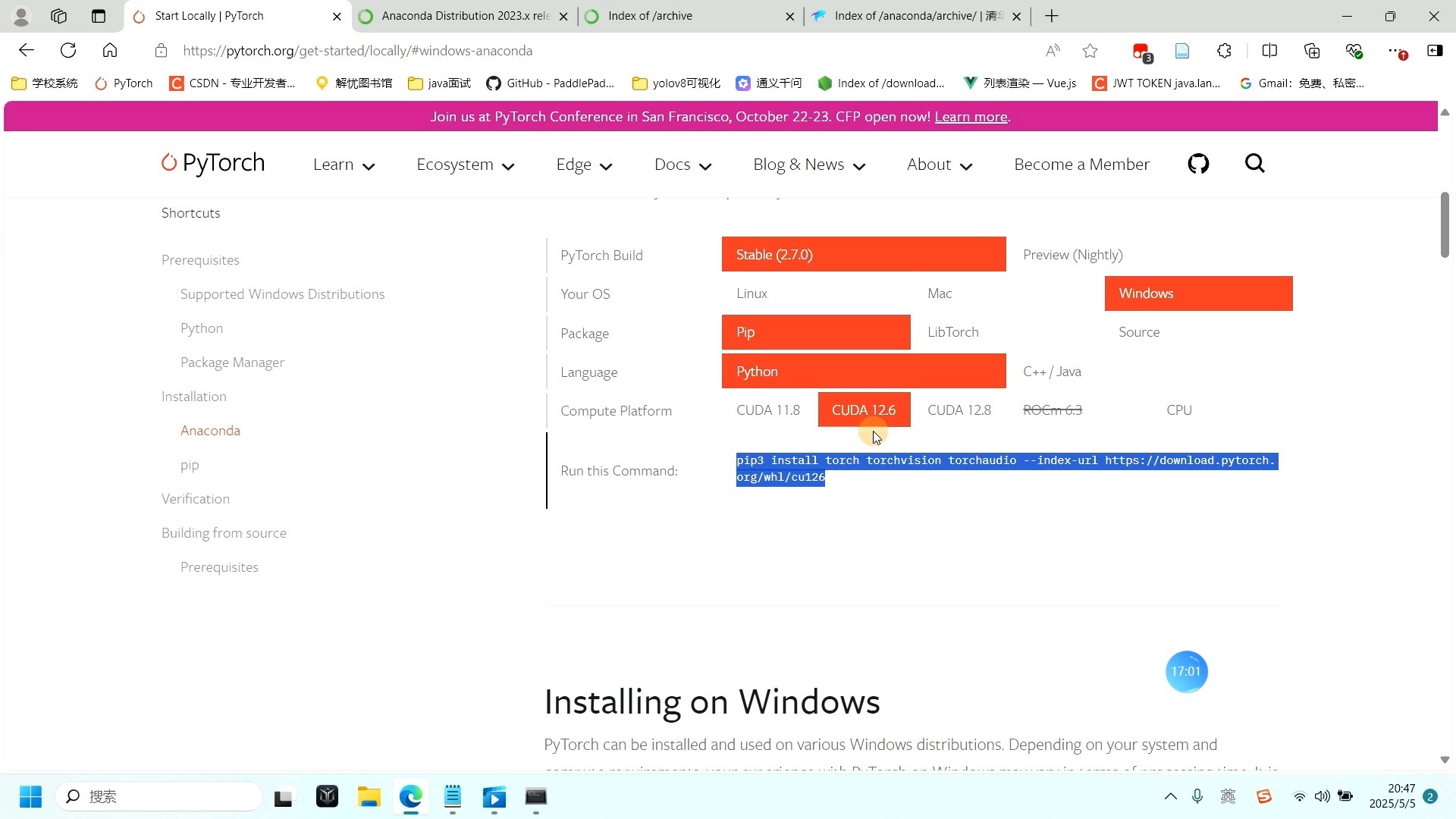Open File Explorer from taskbar

click(369, 797)
